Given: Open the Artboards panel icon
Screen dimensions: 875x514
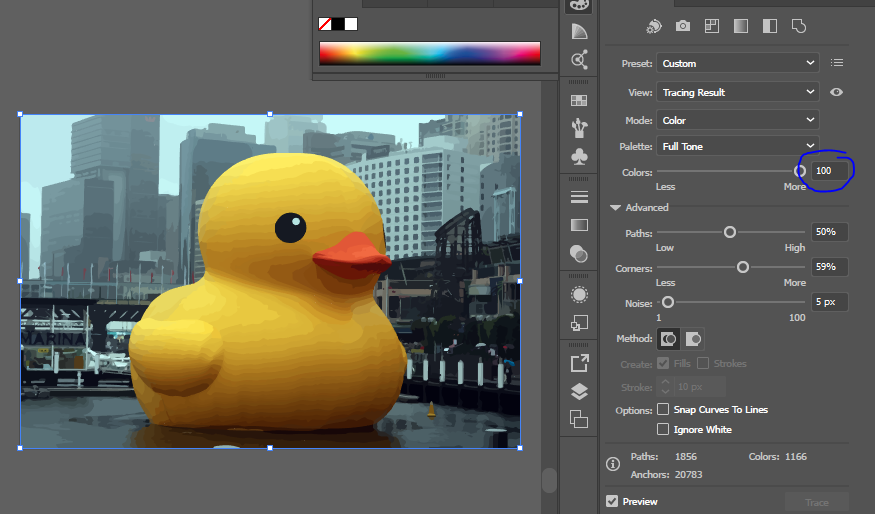Looking at the screenshot, I should pos(579,419).
